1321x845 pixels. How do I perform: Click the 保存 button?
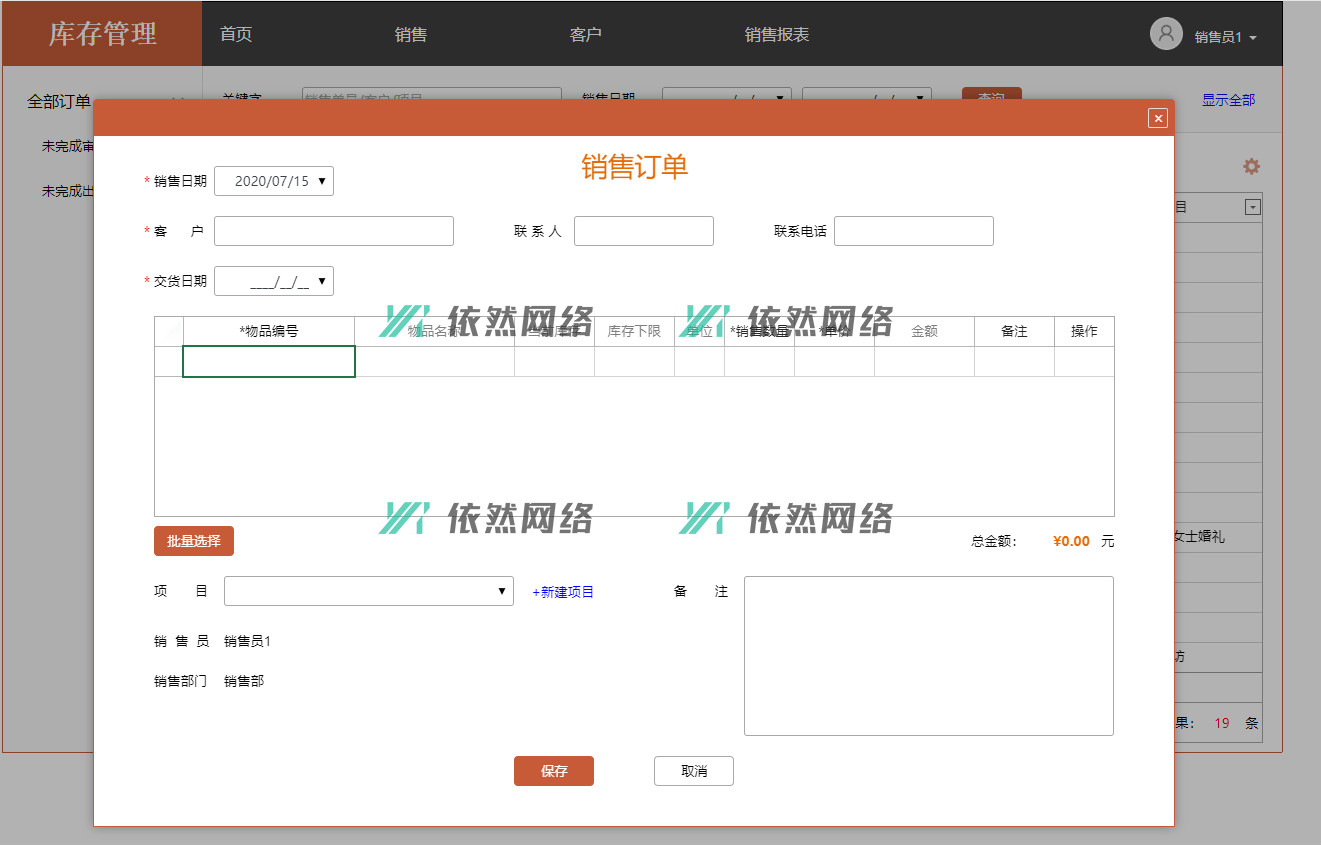(x=554, y=771)
